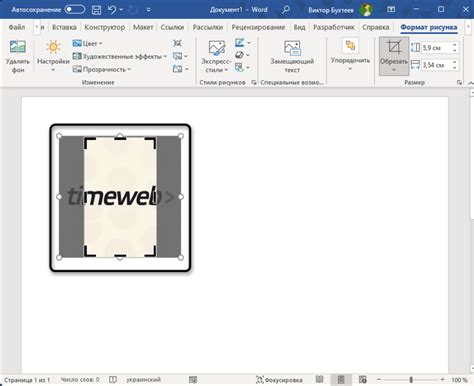The height and width of the screenshot is (386, 474).
Task: Open the Упорядочить arrange menu
Action: pyautogui.click(x=350, y=55)
